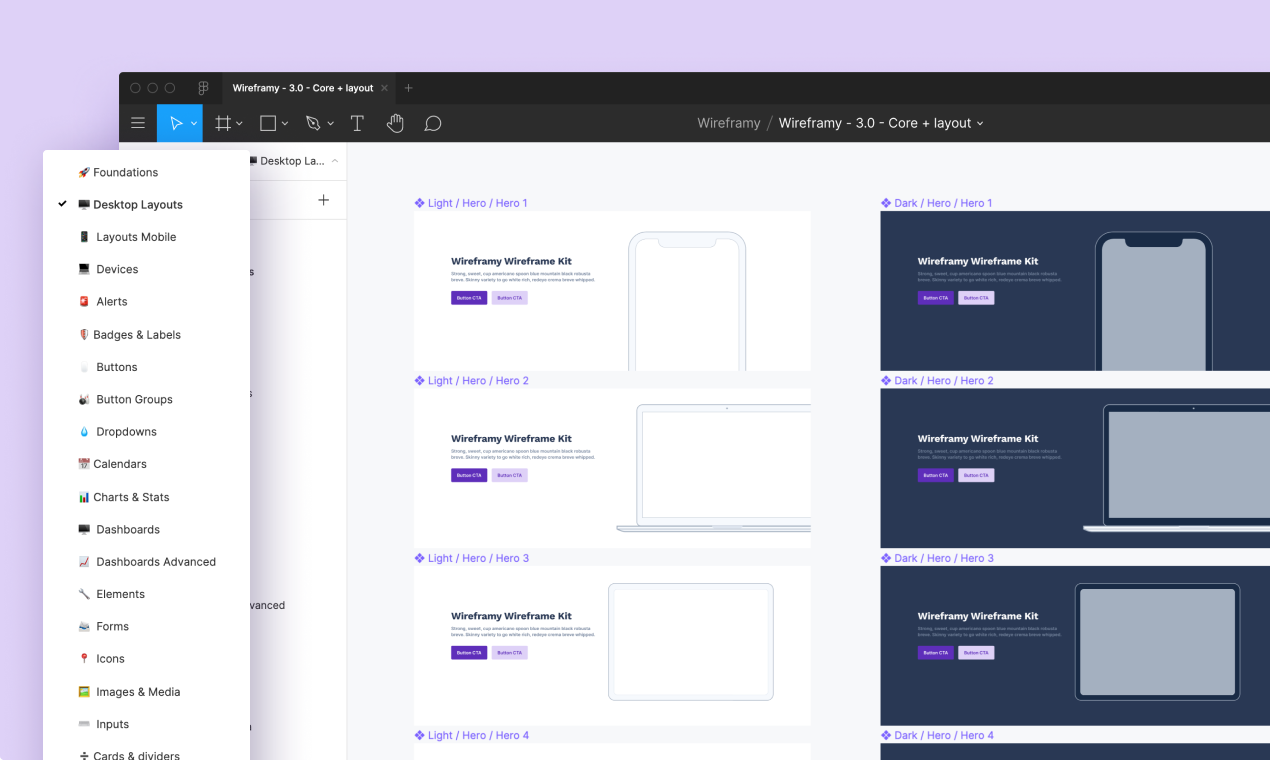Viewport: 1270px width, 760px height.
Task: Open Move tool options chevron
Action: 194,124
